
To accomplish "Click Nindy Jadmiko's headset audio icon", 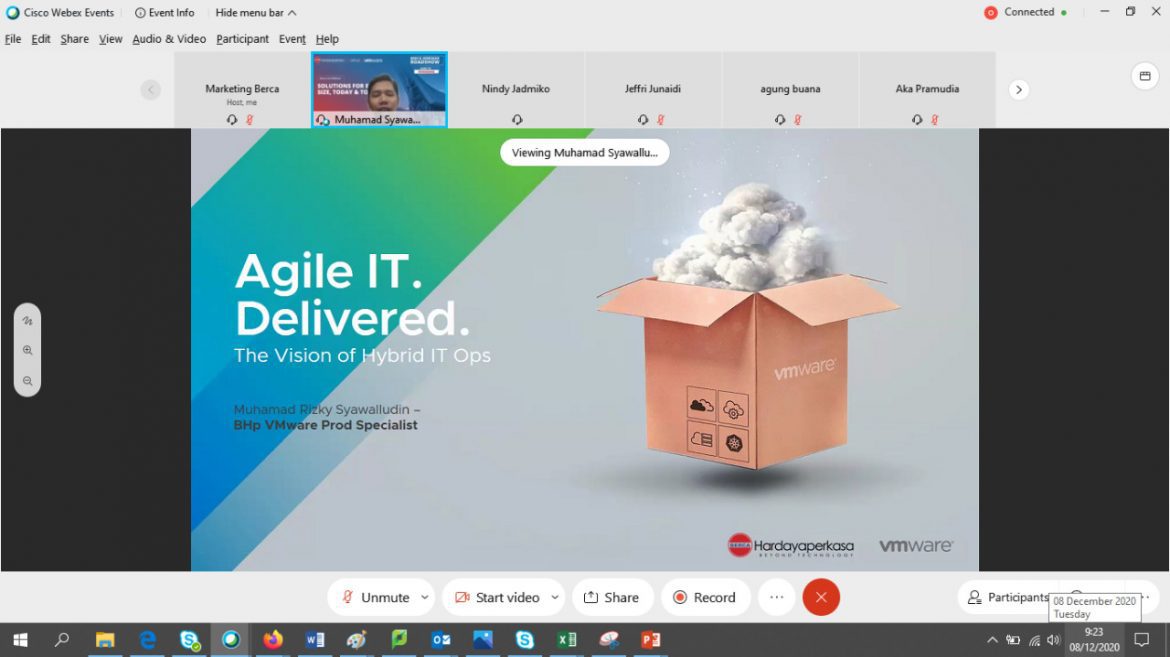I will pyautogui.click(x=517, y=119).
